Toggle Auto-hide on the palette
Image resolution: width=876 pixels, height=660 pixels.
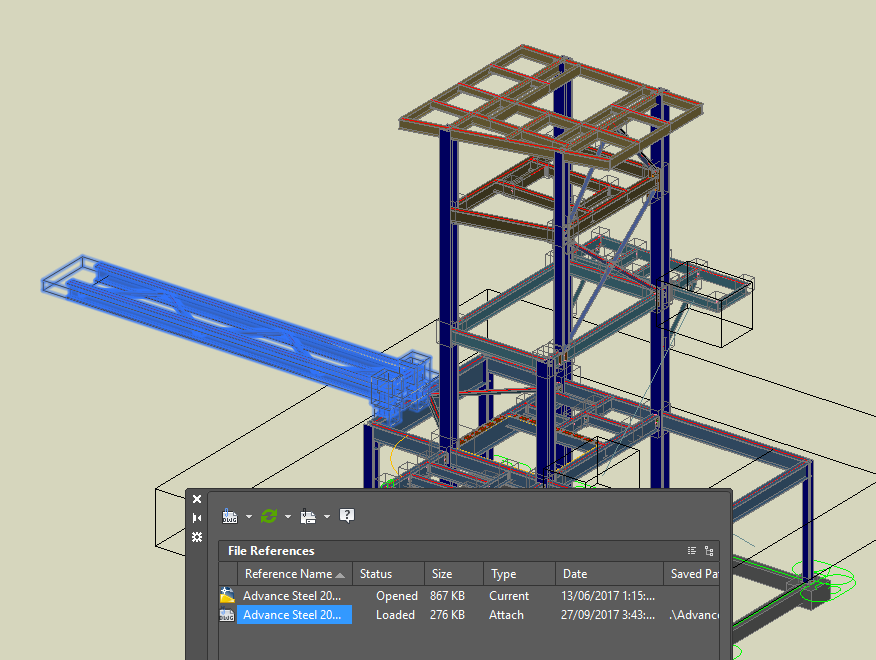(x=196, y=518)
